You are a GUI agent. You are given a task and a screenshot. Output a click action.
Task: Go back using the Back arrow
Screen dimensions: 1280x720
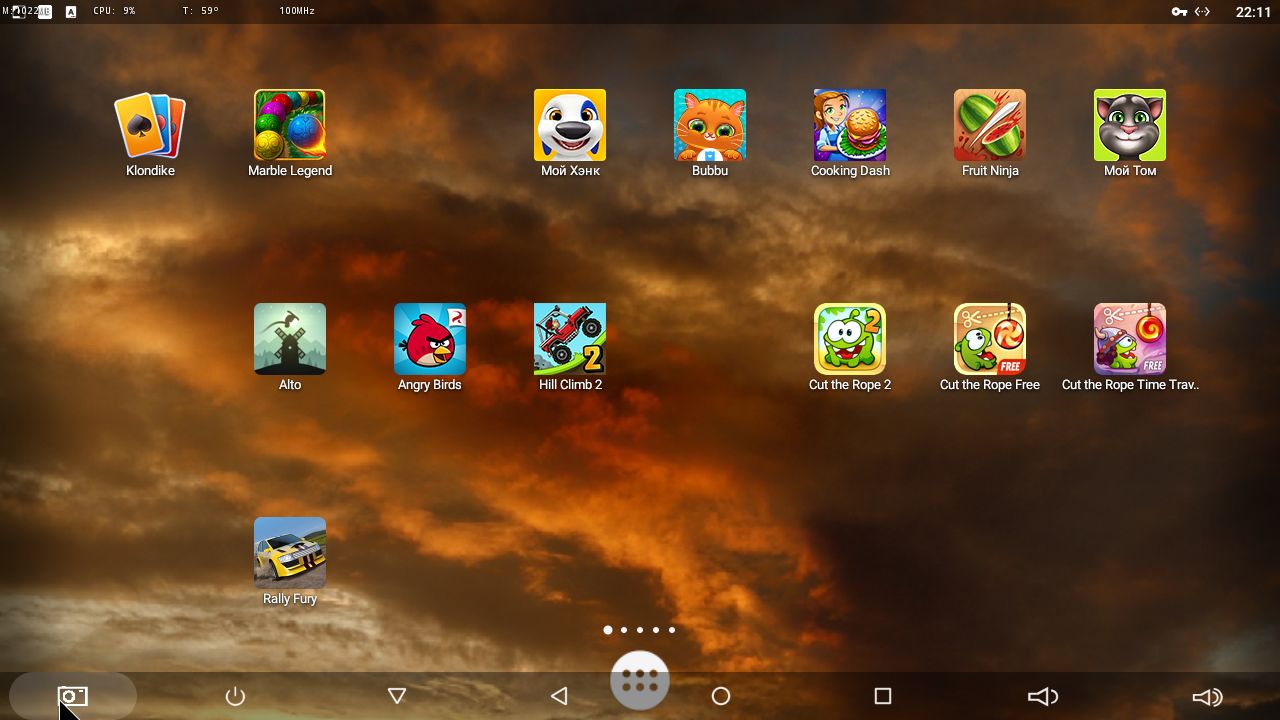[559, 696]
